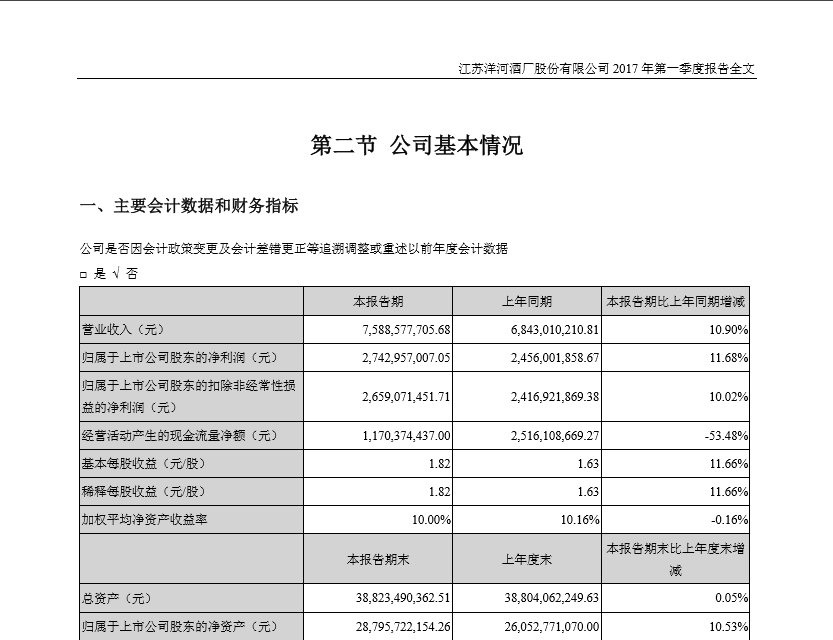833x640 pixels.
Task: Select the section title 第二节 公司基本情况
Action: point(416,145)
